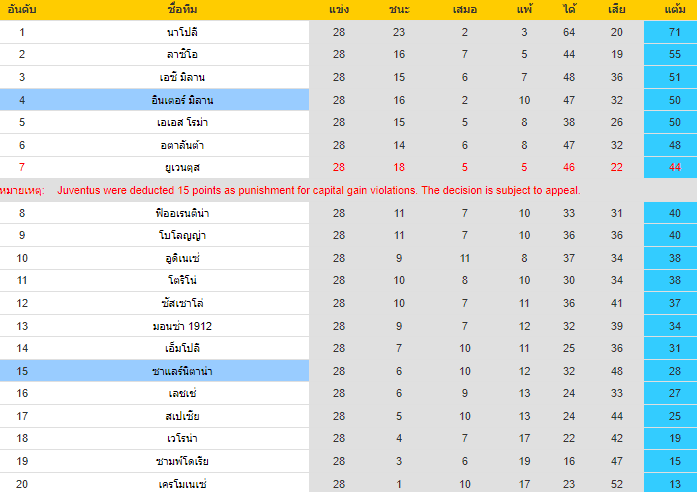This screenshot has height=492, width=697.
Task: Select the แพ้ losses column header
Action: [524, 10]
